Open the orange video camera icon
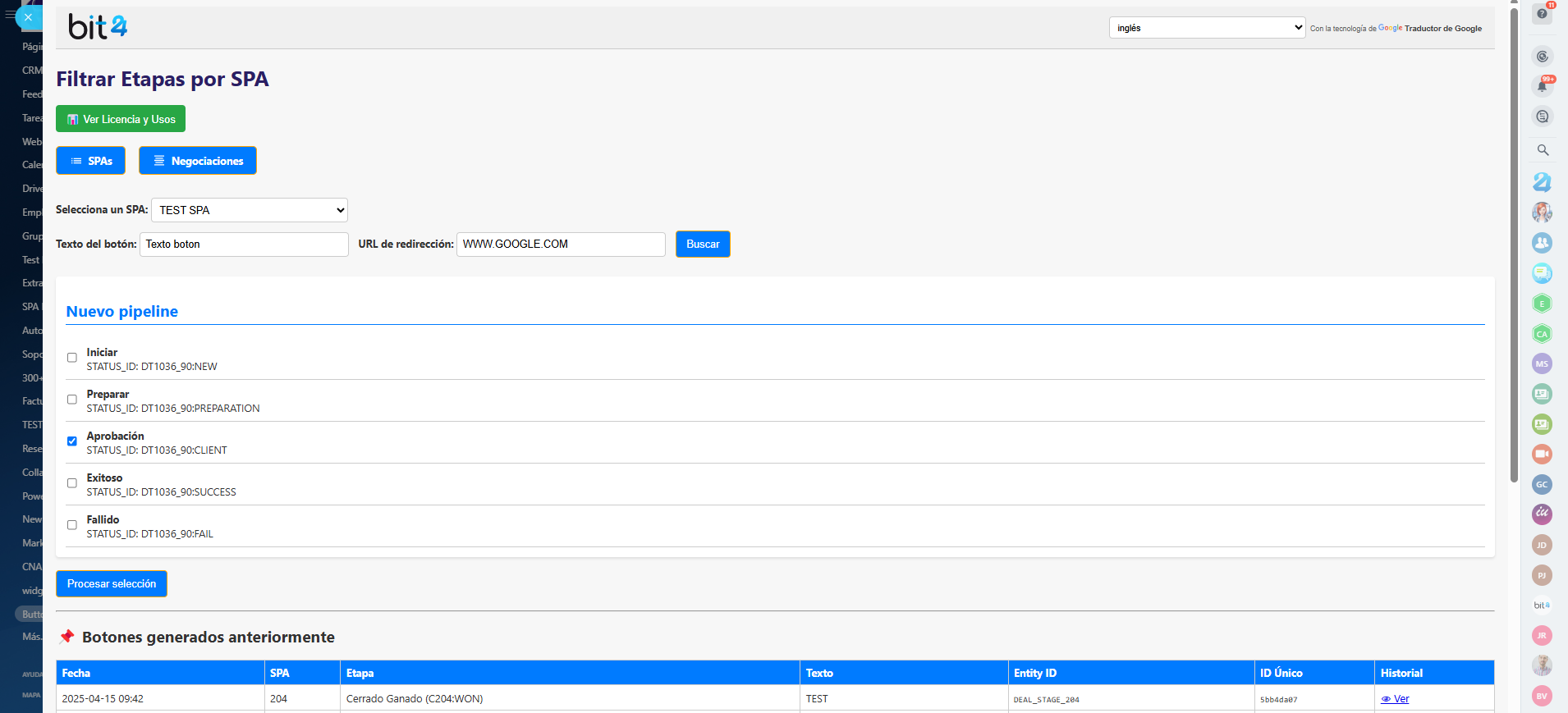The height and width of the screenshot is (713, 1568). (1542, 454)
